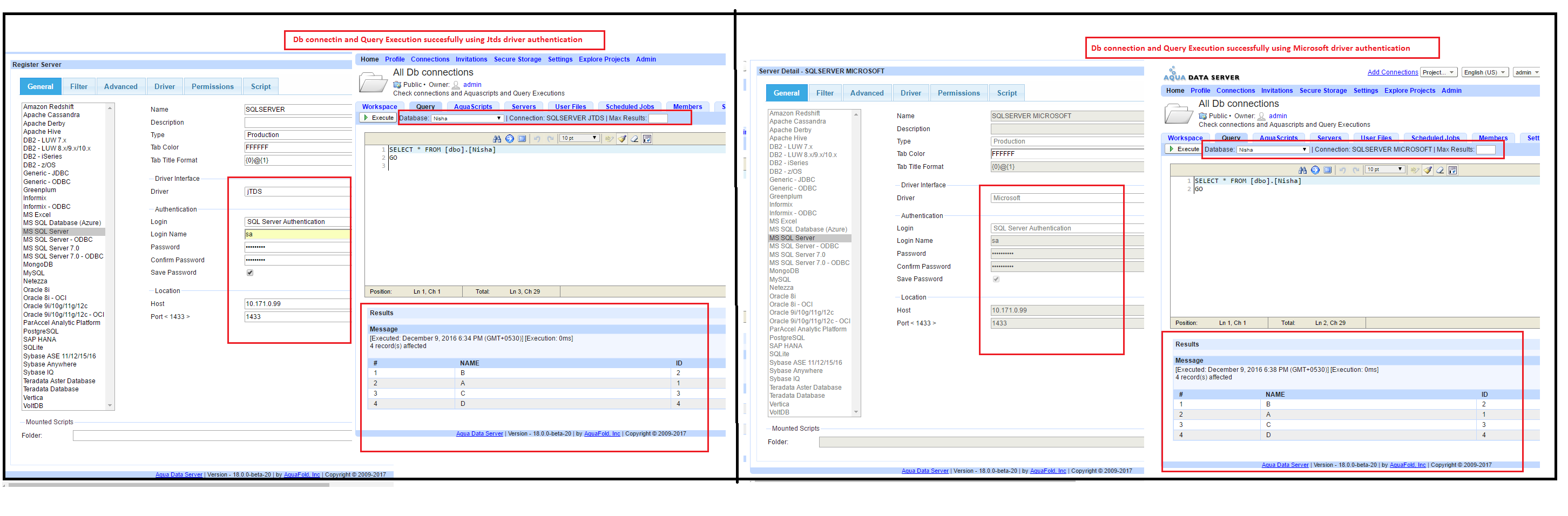Open the 10 pt font size dropdown in the MICROSOFT editor
This screenshot has width=1568, height=516.
point(1385,170)
